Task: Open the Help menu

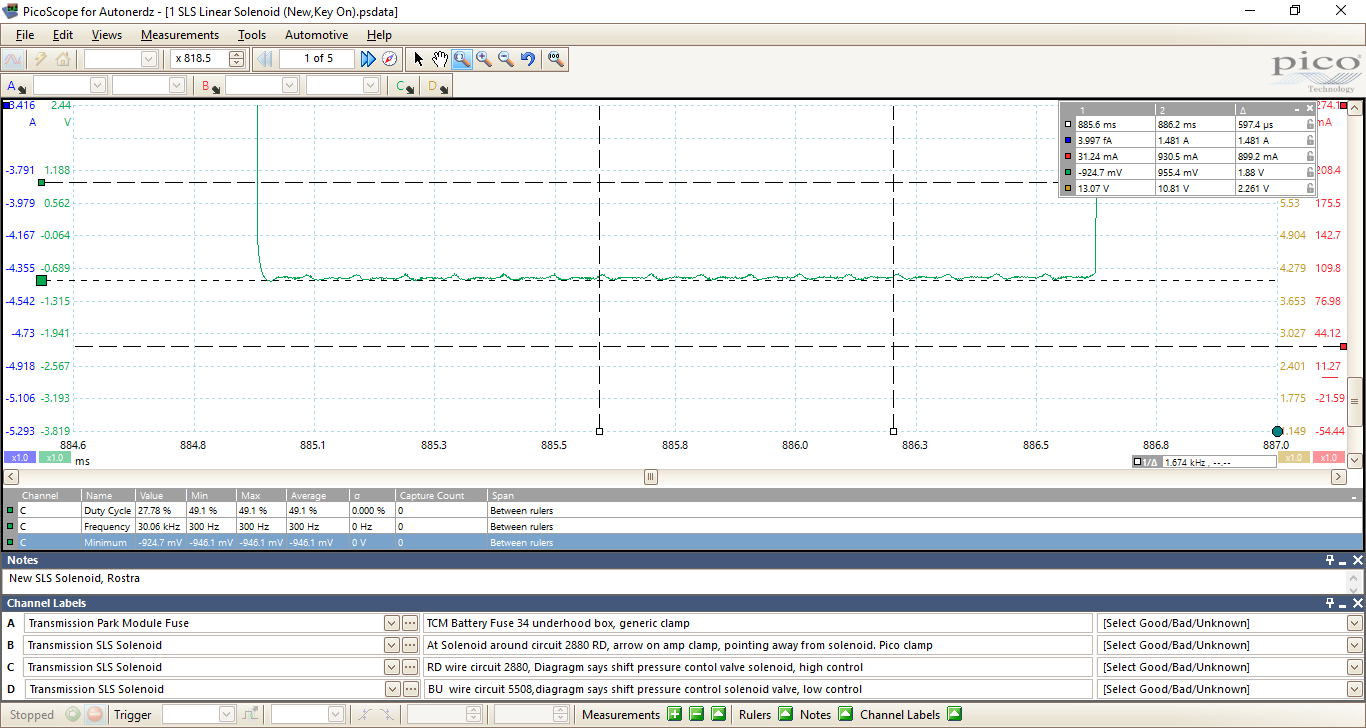Action: [x=379, y=34]
